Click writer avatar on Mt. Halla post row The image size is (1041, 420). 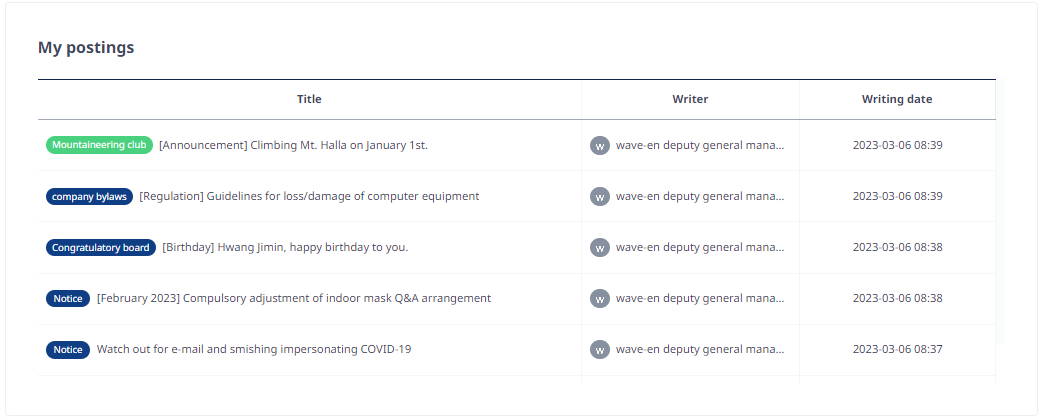pyautogui.click(x=600, y=145)
